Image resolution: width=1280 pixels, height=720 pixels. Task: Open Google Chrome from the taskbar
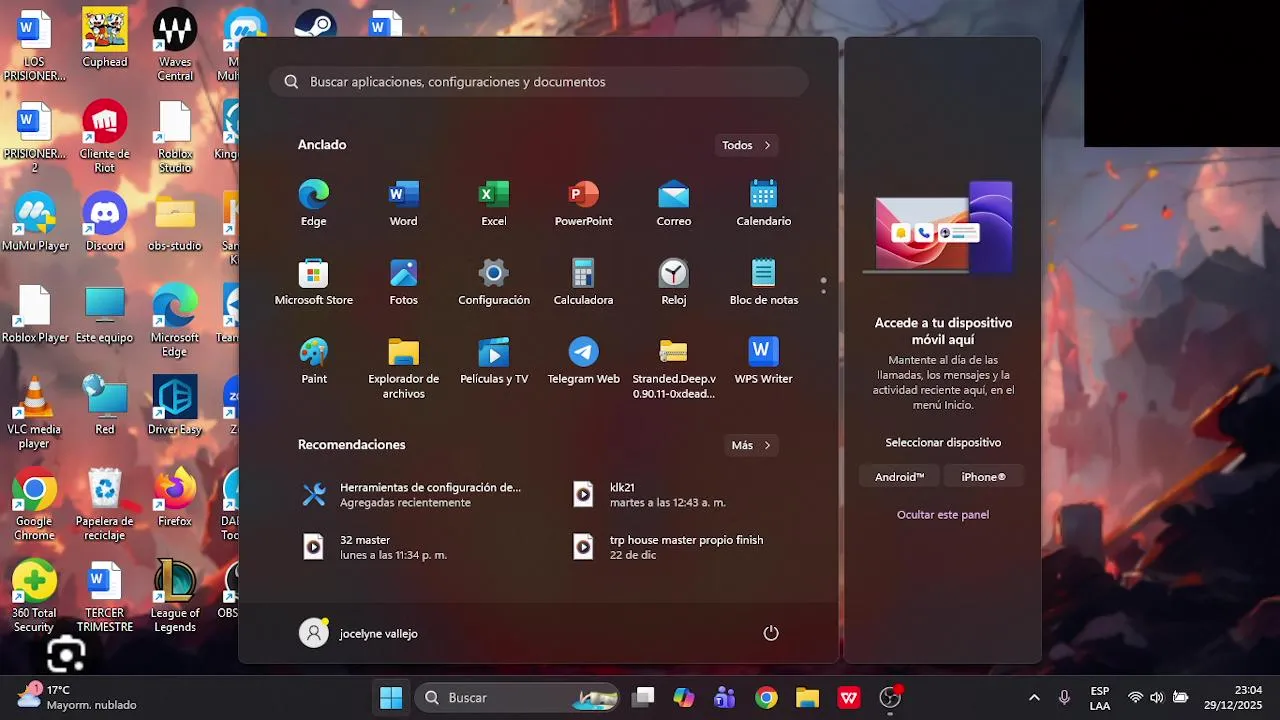coord(767,698)
